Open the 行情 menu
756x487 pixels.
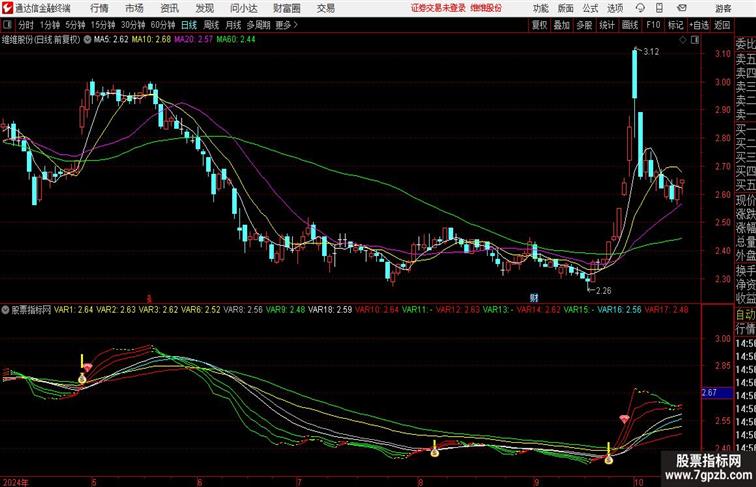(x=99, y=8)
